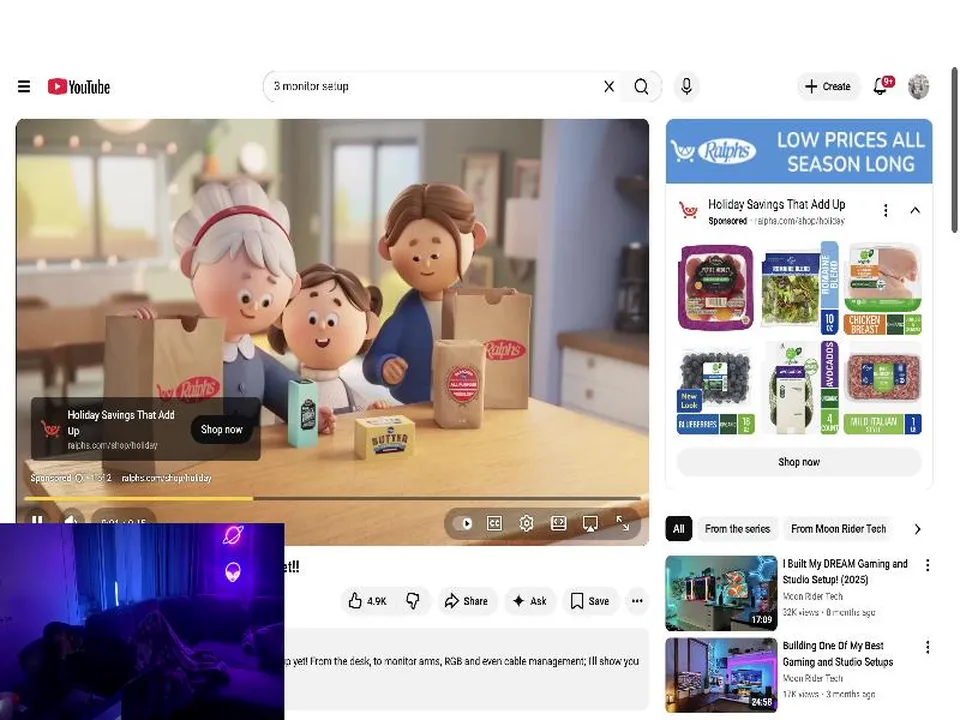The image size is (960, 720).
Task: Click the page's vertical scrollbar
Action: tap(954, 150)
